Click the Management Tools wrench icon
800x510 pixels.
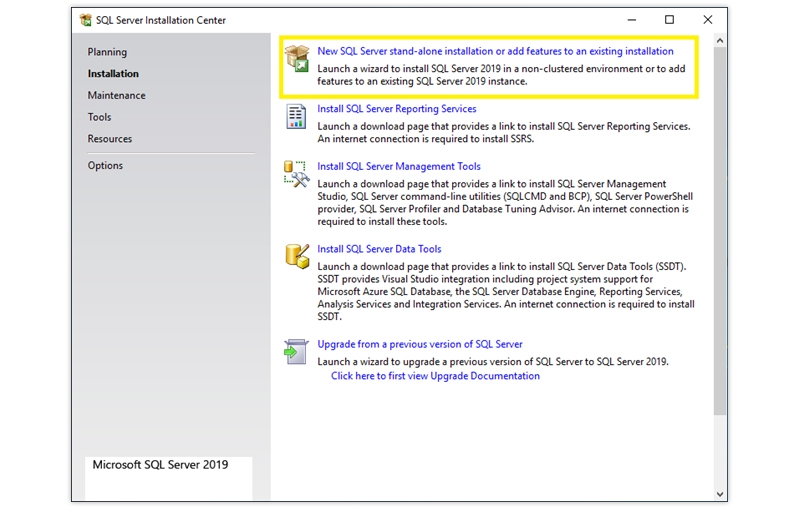coord(297,175)
